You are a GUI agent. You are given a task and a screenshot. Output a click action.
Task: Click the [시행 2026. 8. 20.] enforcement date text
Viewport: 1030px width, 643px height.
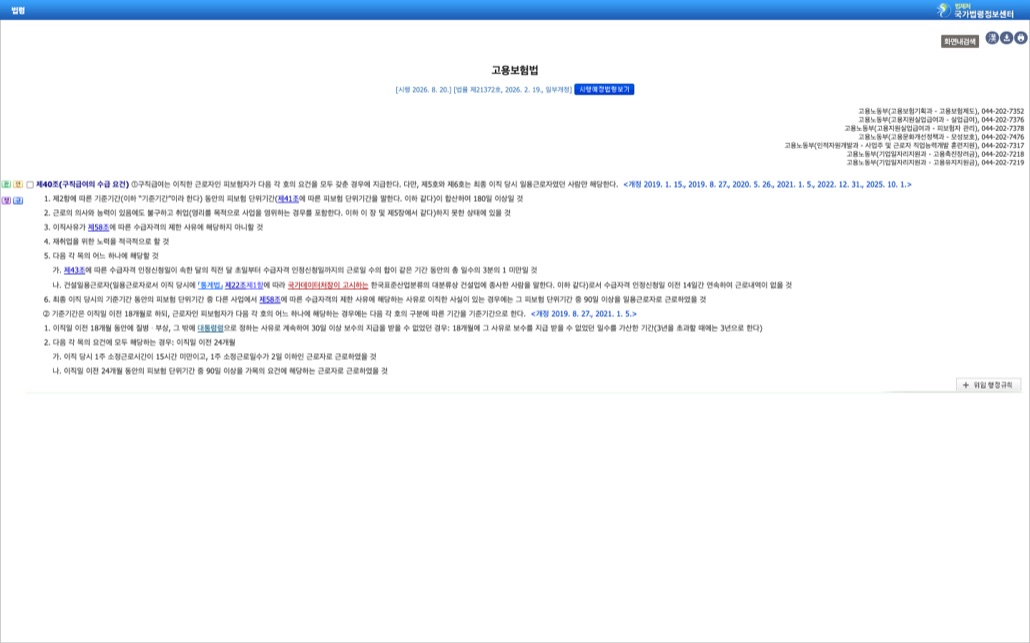[423, 89]
